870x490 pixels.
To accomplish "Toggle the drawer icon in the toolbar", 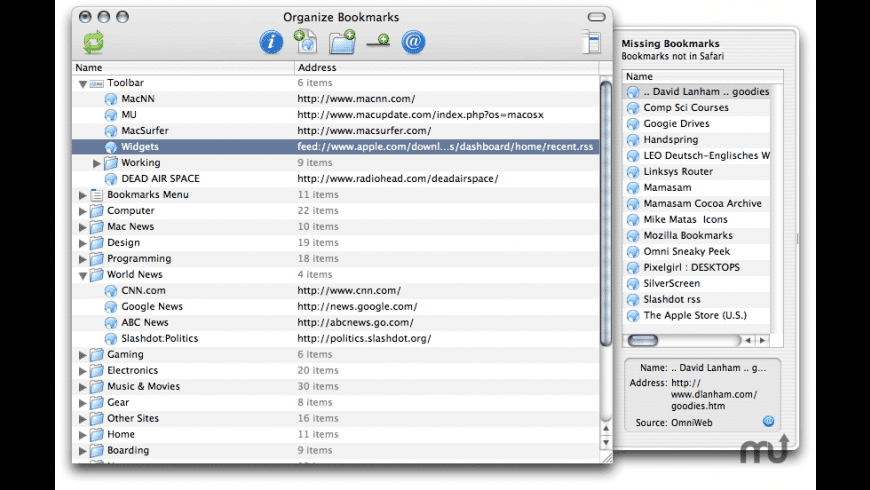I will 591,42.
